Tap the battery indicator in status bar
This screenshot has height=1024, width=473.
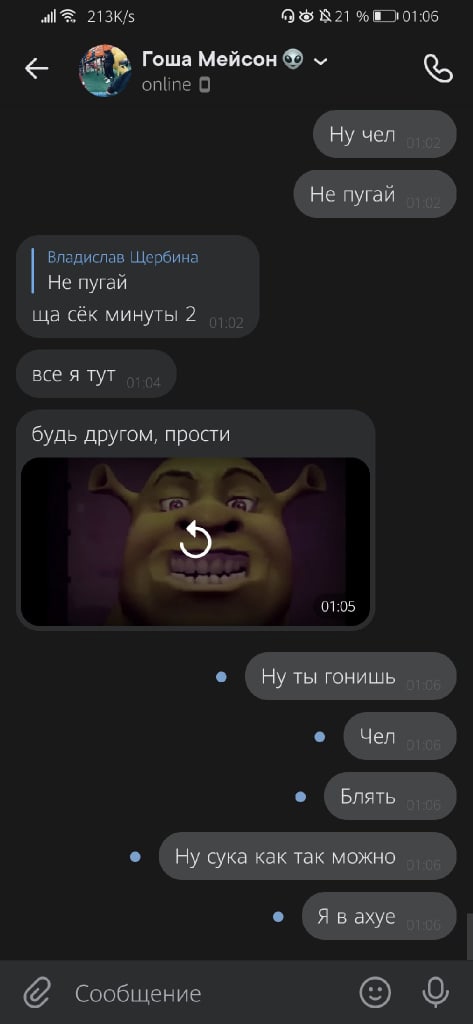(385, 17)
